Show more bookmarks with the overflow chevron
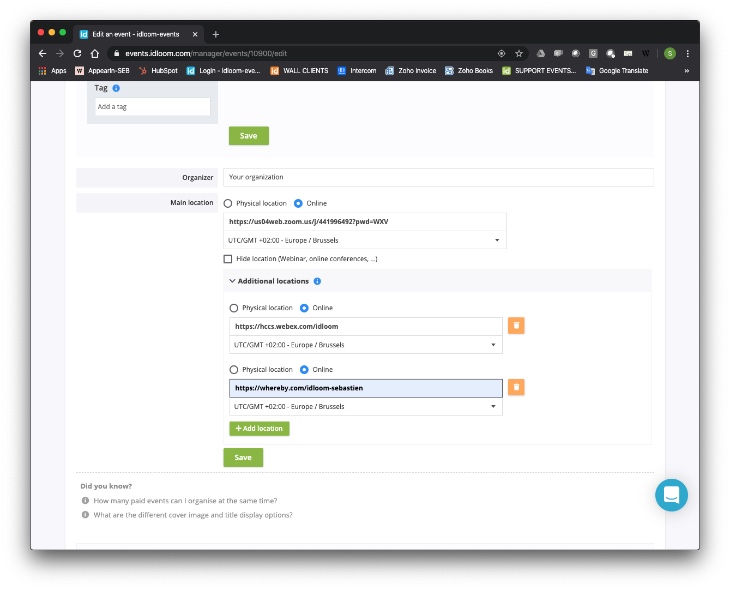Viewport: 730px width, 590px height. click(x=687, y=71)
